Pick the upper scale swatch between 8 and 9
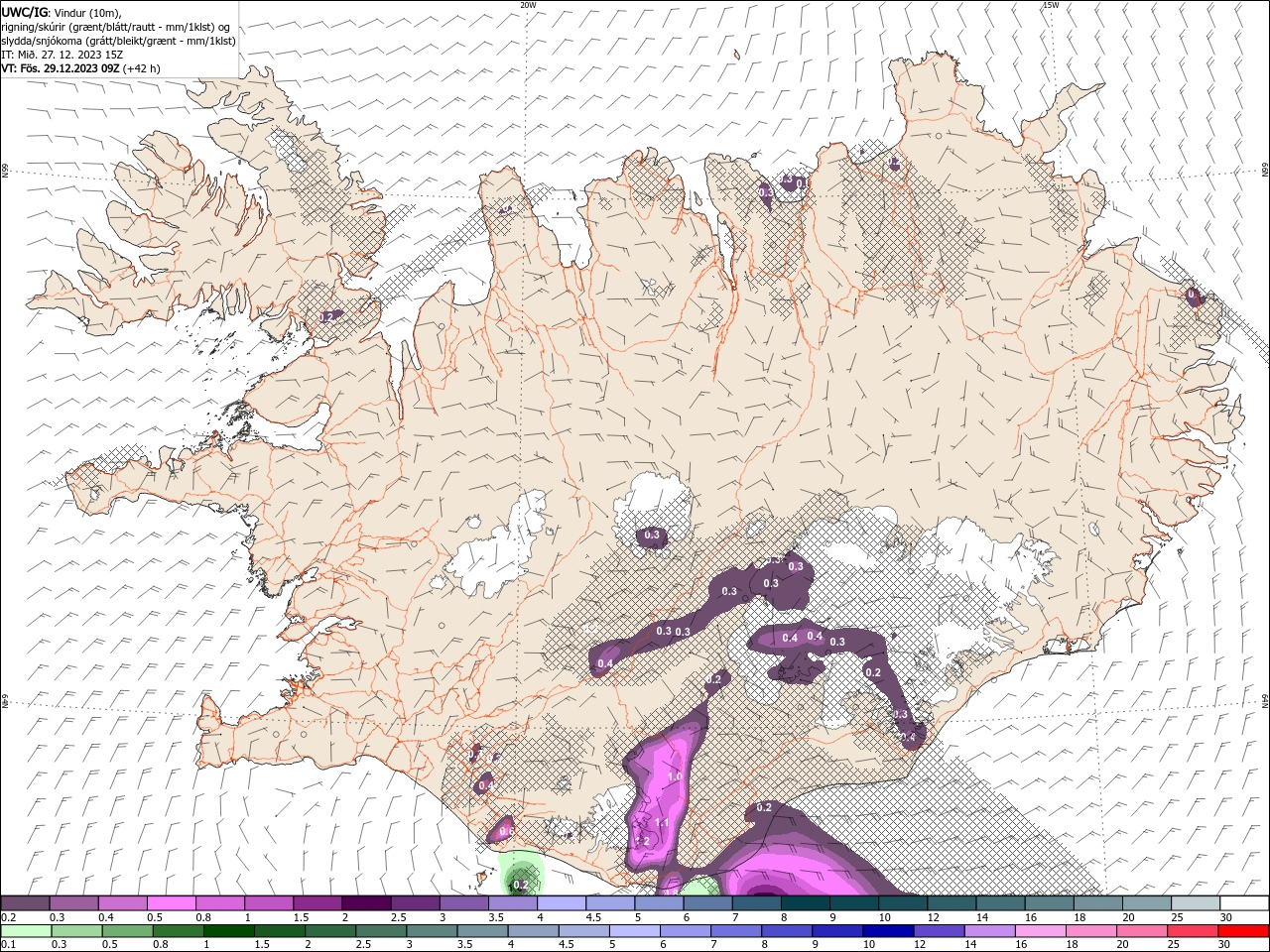The width and height of the screenshot is (1270, 952). [x=805, y=903]
